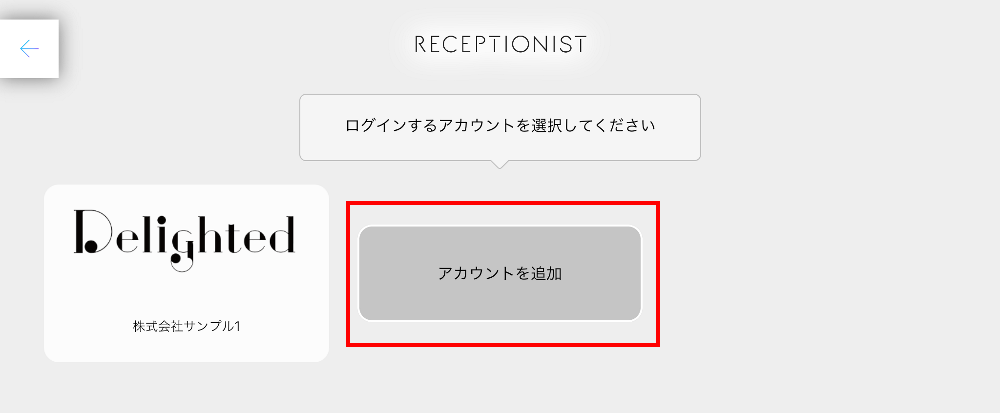
Task: Click the RECEPTIONIST logo at the top
Action: pos(500,44)
